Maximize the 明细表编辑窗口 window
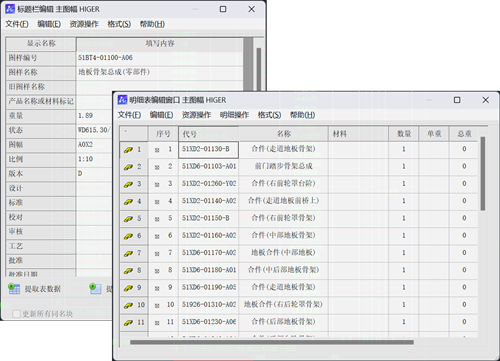 457,100
